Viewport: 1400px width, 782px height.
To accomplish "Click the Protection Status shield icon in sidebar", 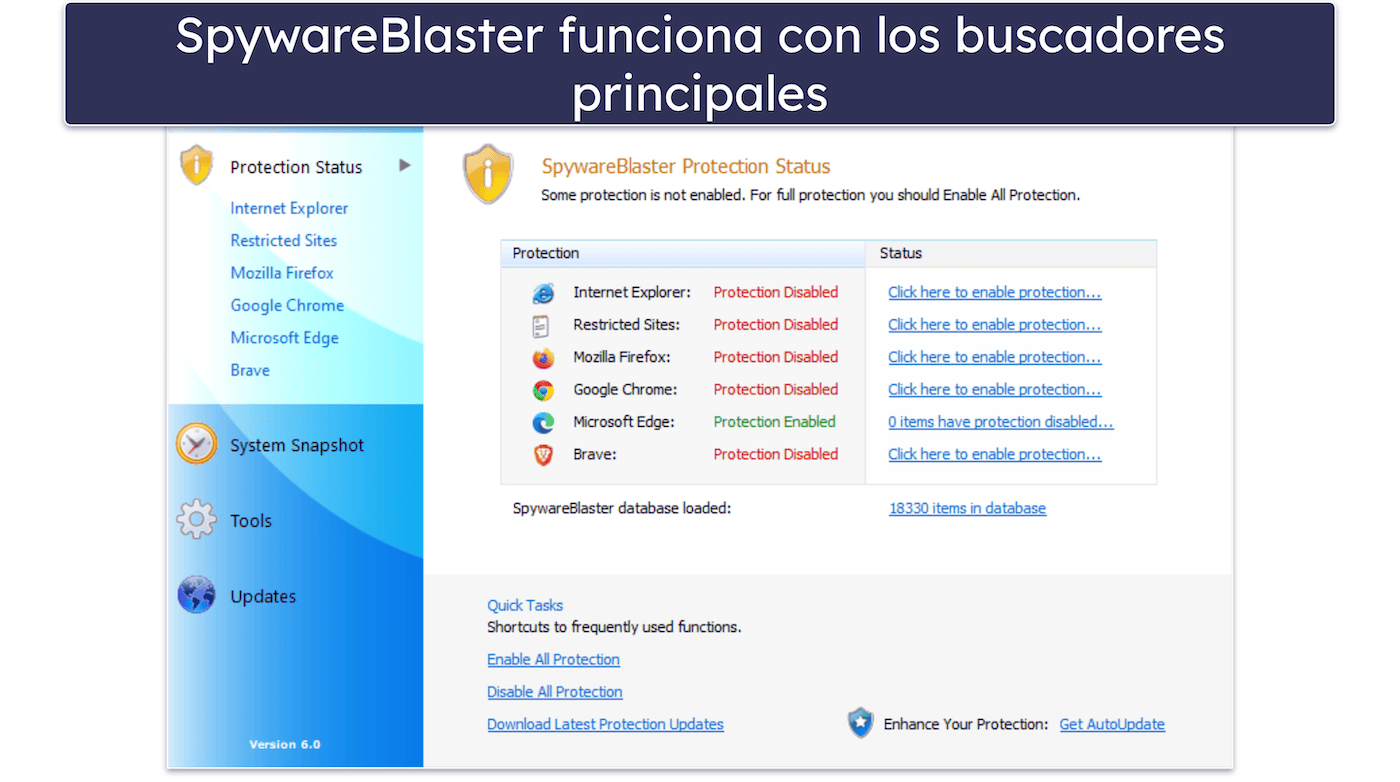I will coord(197,165).
